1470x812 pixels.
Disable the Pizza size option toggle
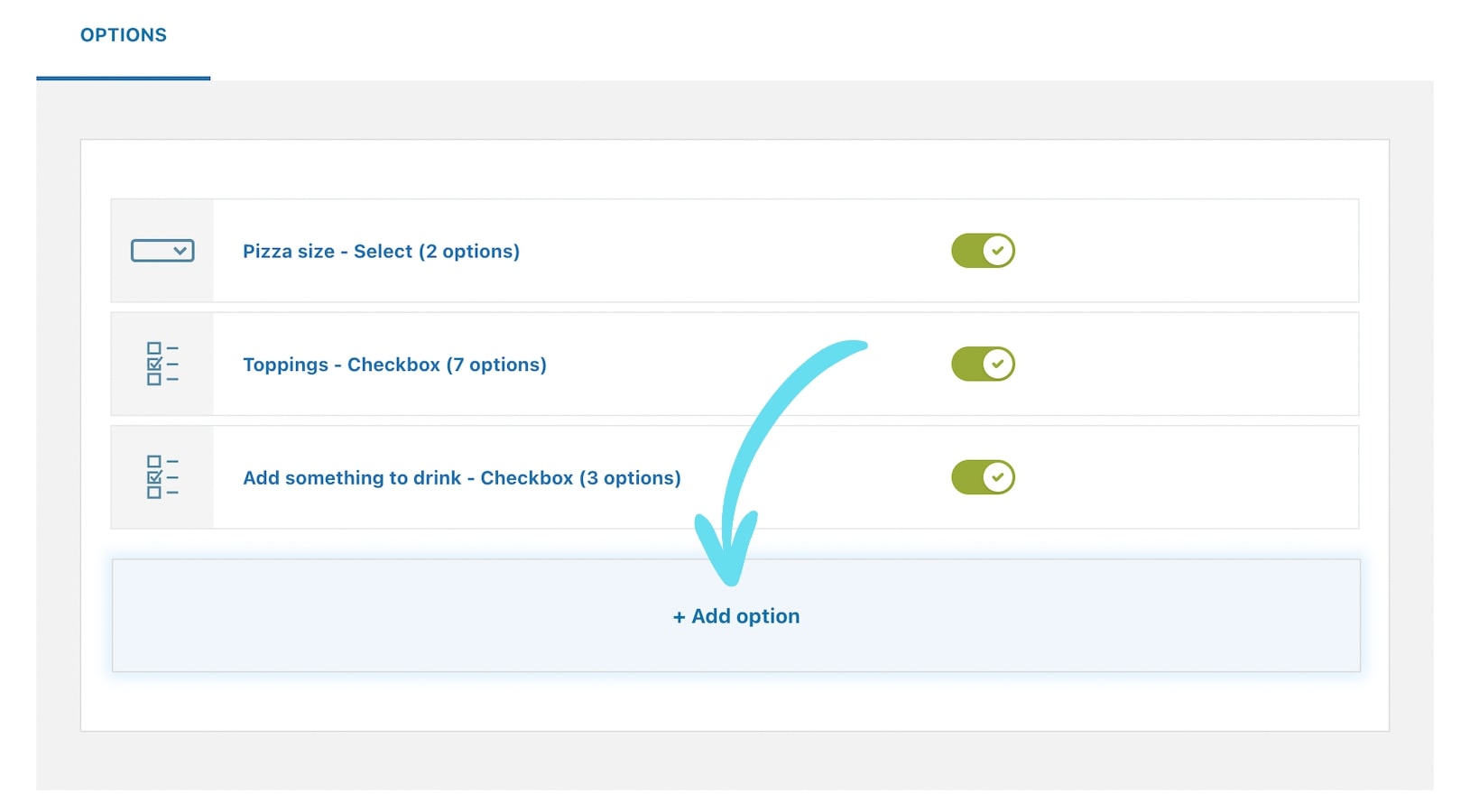(x=983, y=251)
